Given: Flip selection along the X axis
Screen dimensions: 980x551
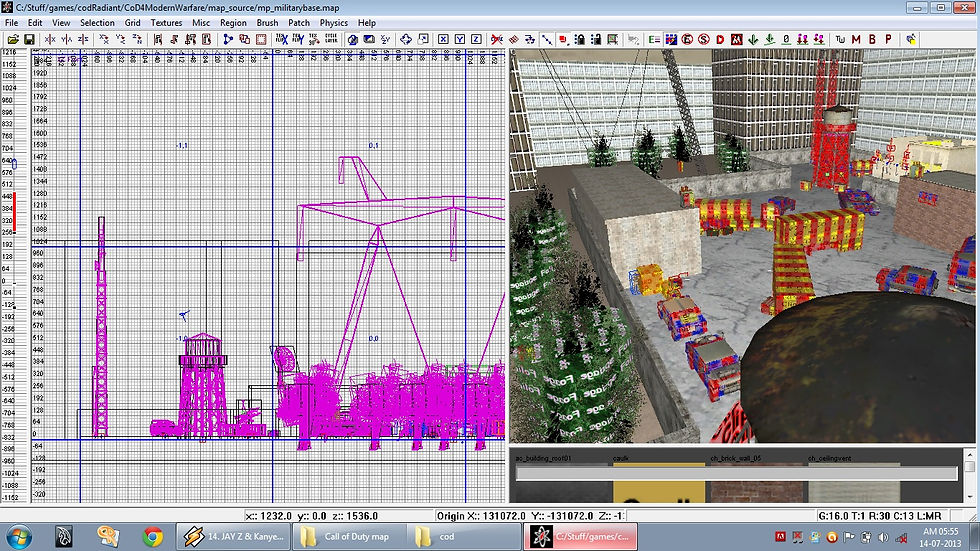Looking at the screenshot, I should click(50, 39).
